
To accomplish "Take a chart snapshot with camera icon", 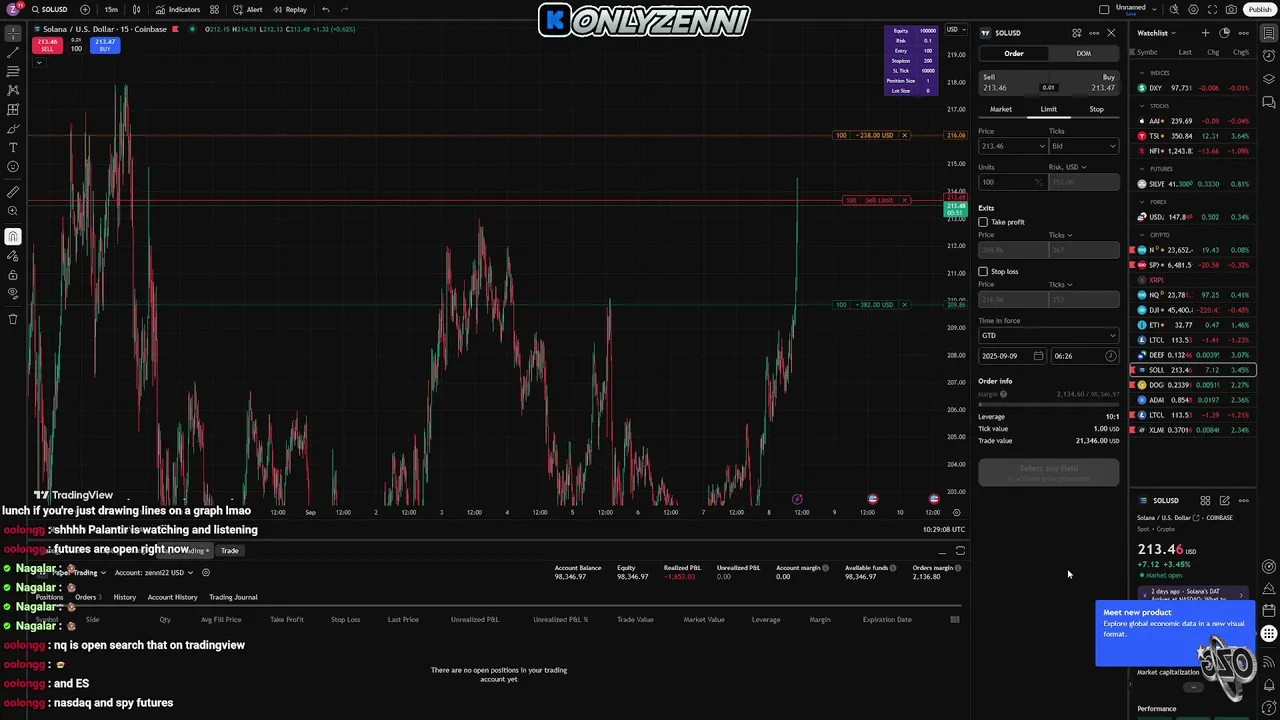I will click(1231, 9).
